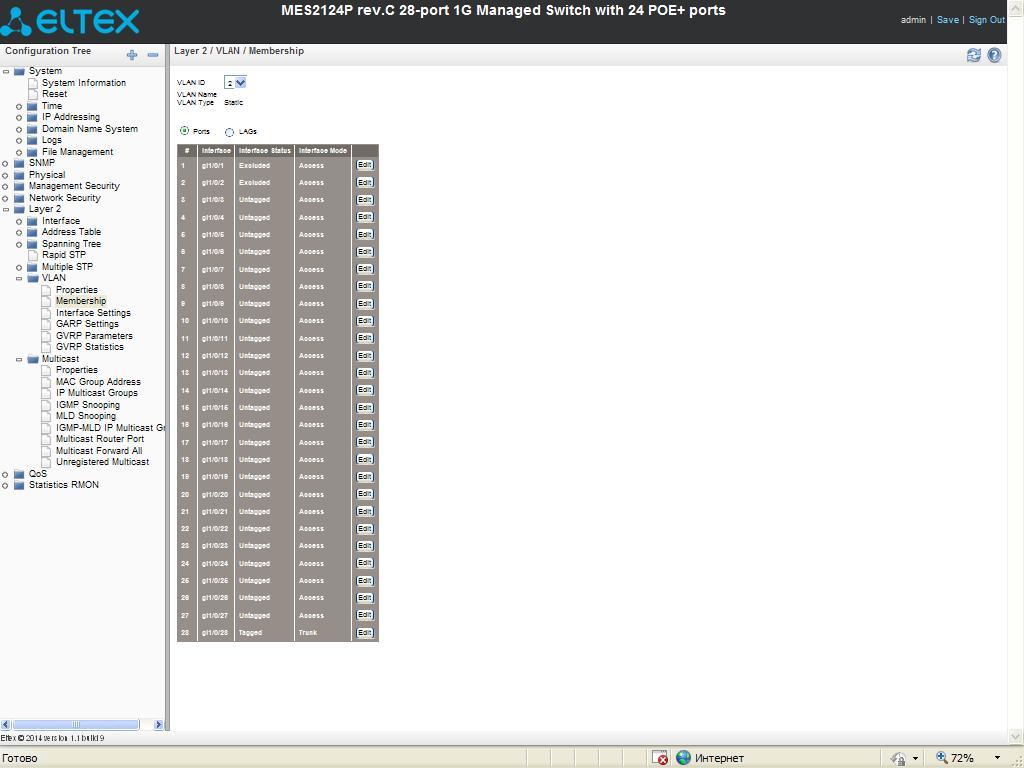
Task: Expand the IP Addressing tree node
Action: 19,118
